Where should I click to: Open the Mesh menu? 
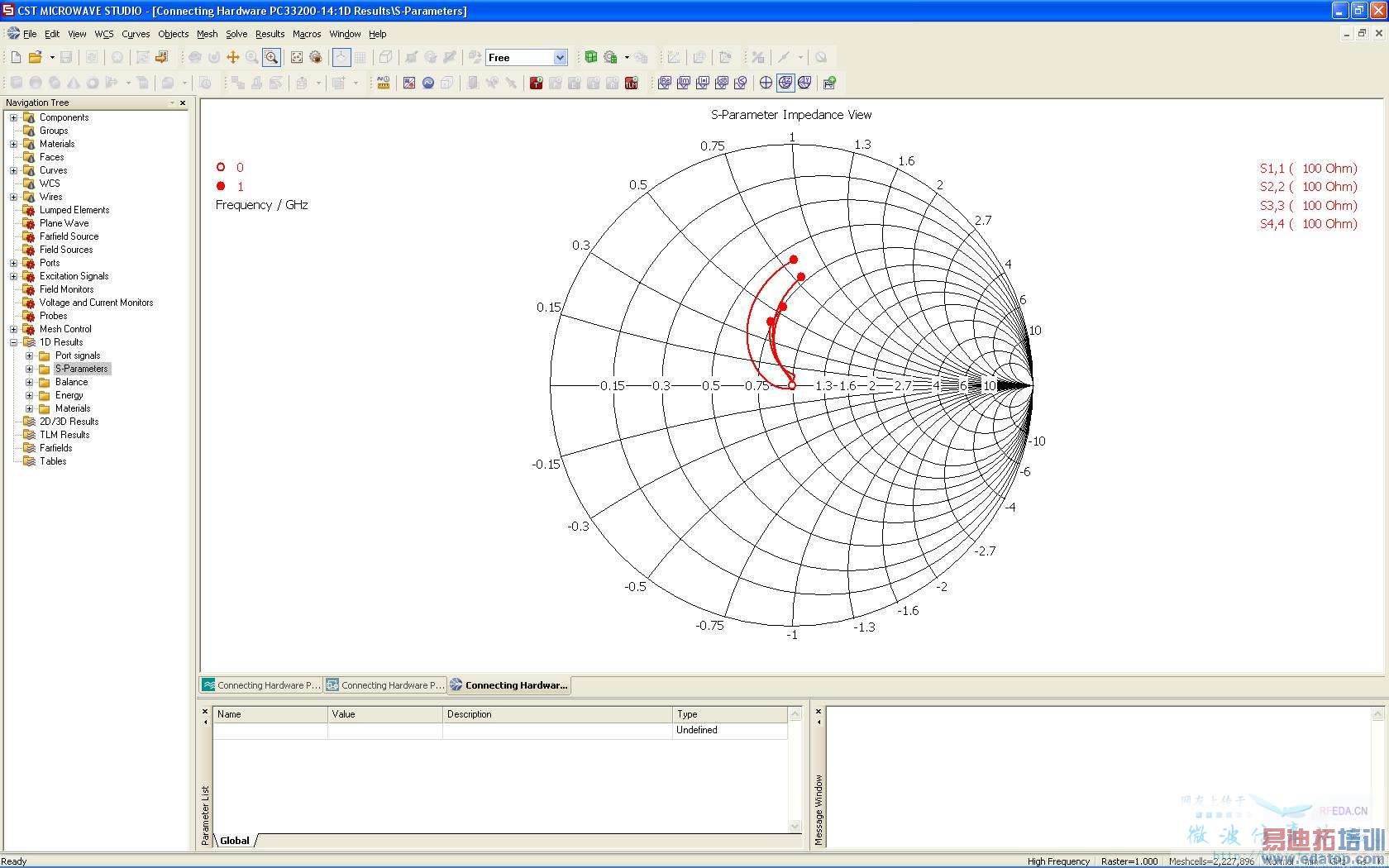click(207, 34)
